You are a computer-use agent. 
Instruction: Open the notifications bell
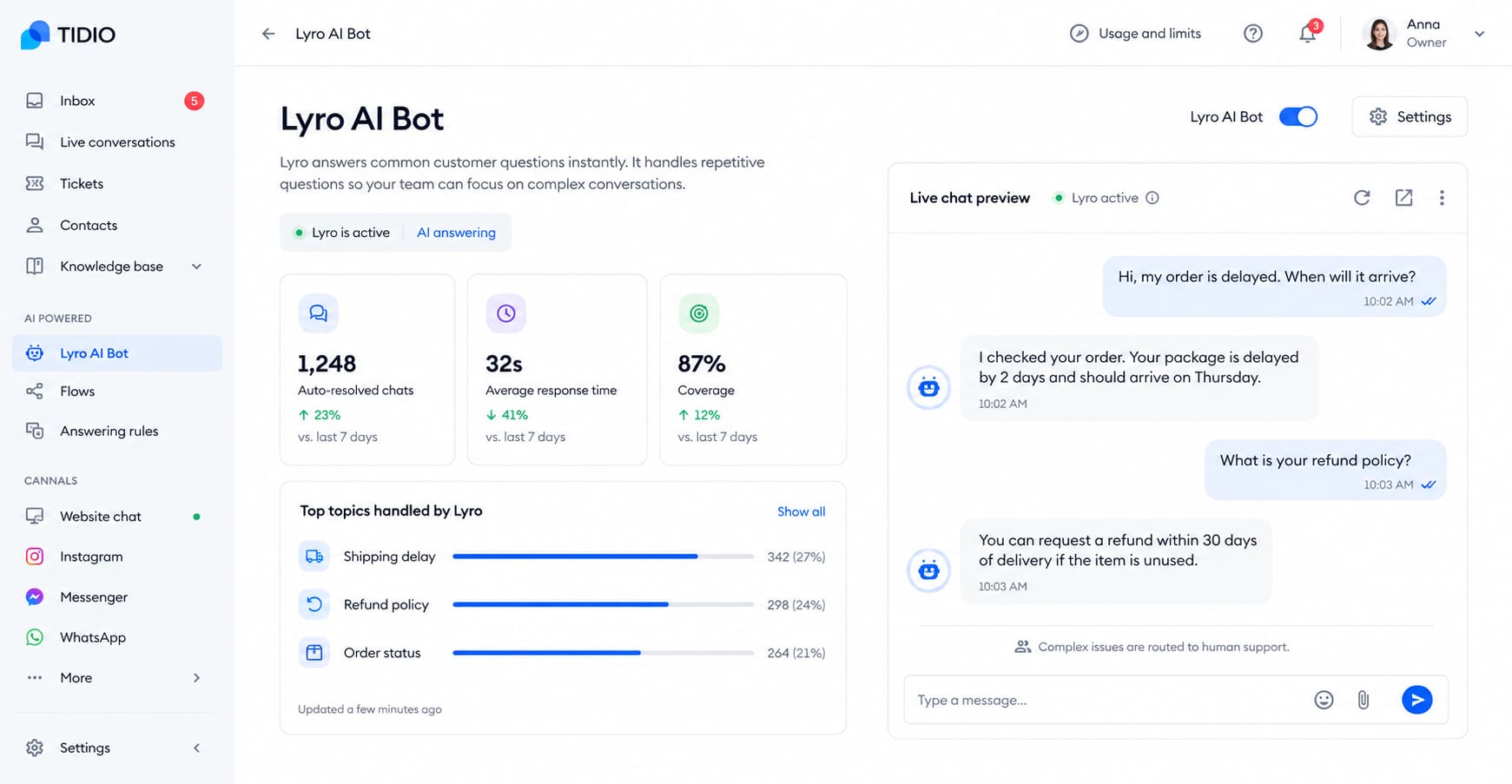(x=1307, y=34)
